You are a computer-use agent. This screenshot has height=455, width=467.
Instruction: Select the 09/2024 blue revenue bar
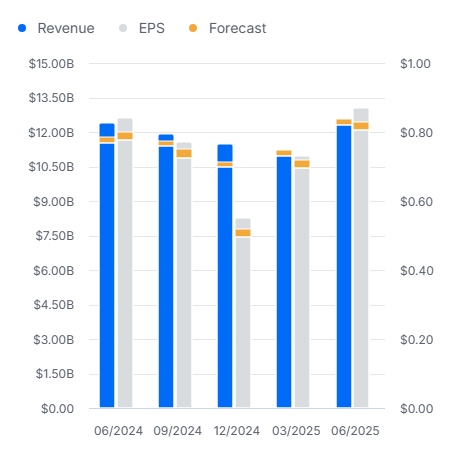coord(166,271)
